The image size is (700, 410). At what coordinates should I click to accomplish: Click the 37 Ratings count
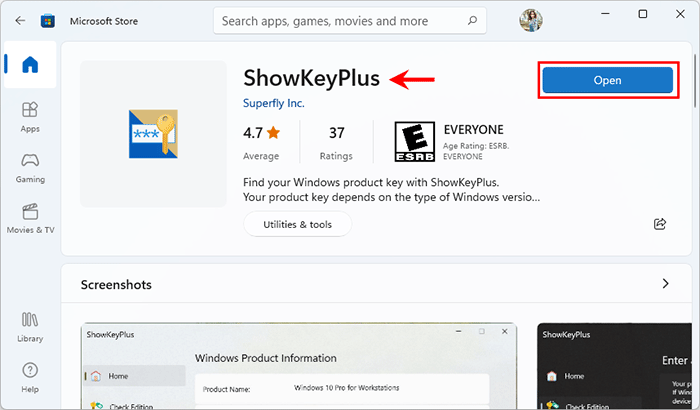pyautogui.click(x=336, y=142)
